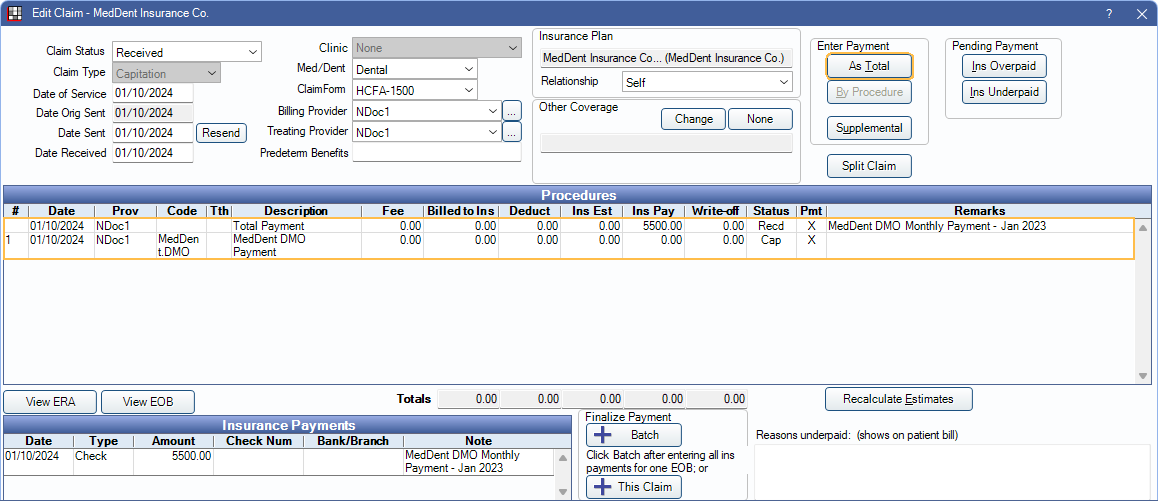1158x501 pixels.
Task: Open the Claim Status dropdown
Action: pos(187,52)
